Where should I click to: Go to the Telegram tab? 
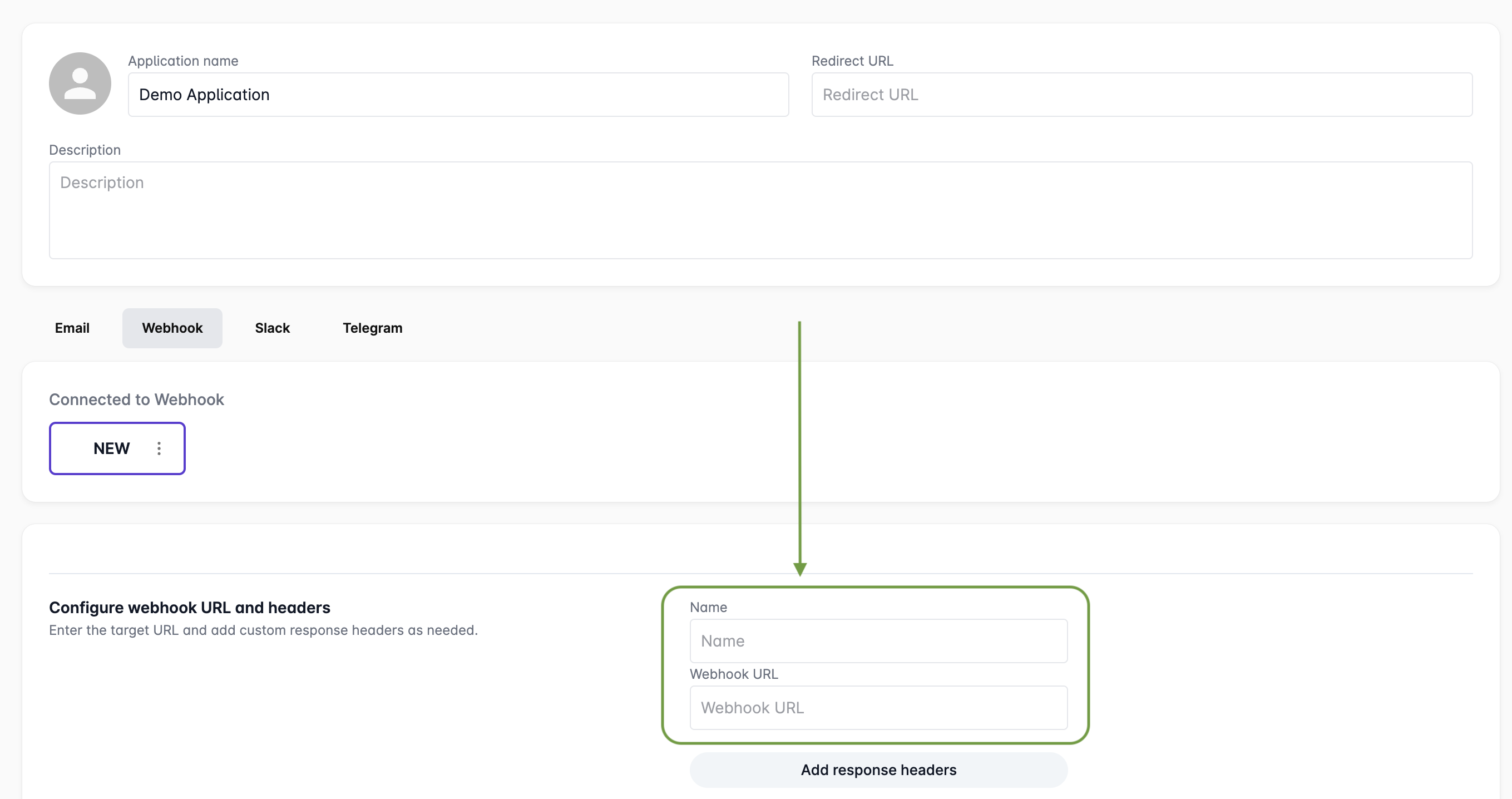[372, 328]
